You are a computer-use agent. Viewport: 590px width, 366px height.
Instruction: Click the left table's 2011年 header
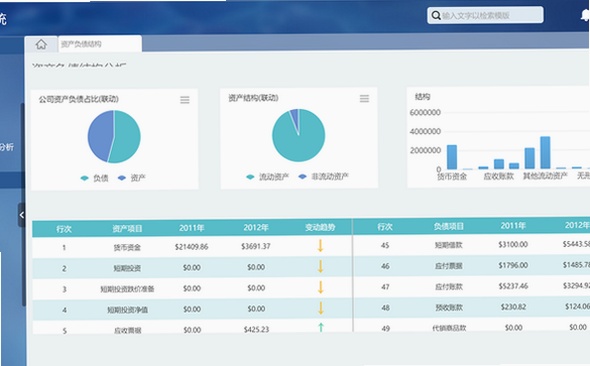[192, 228]
